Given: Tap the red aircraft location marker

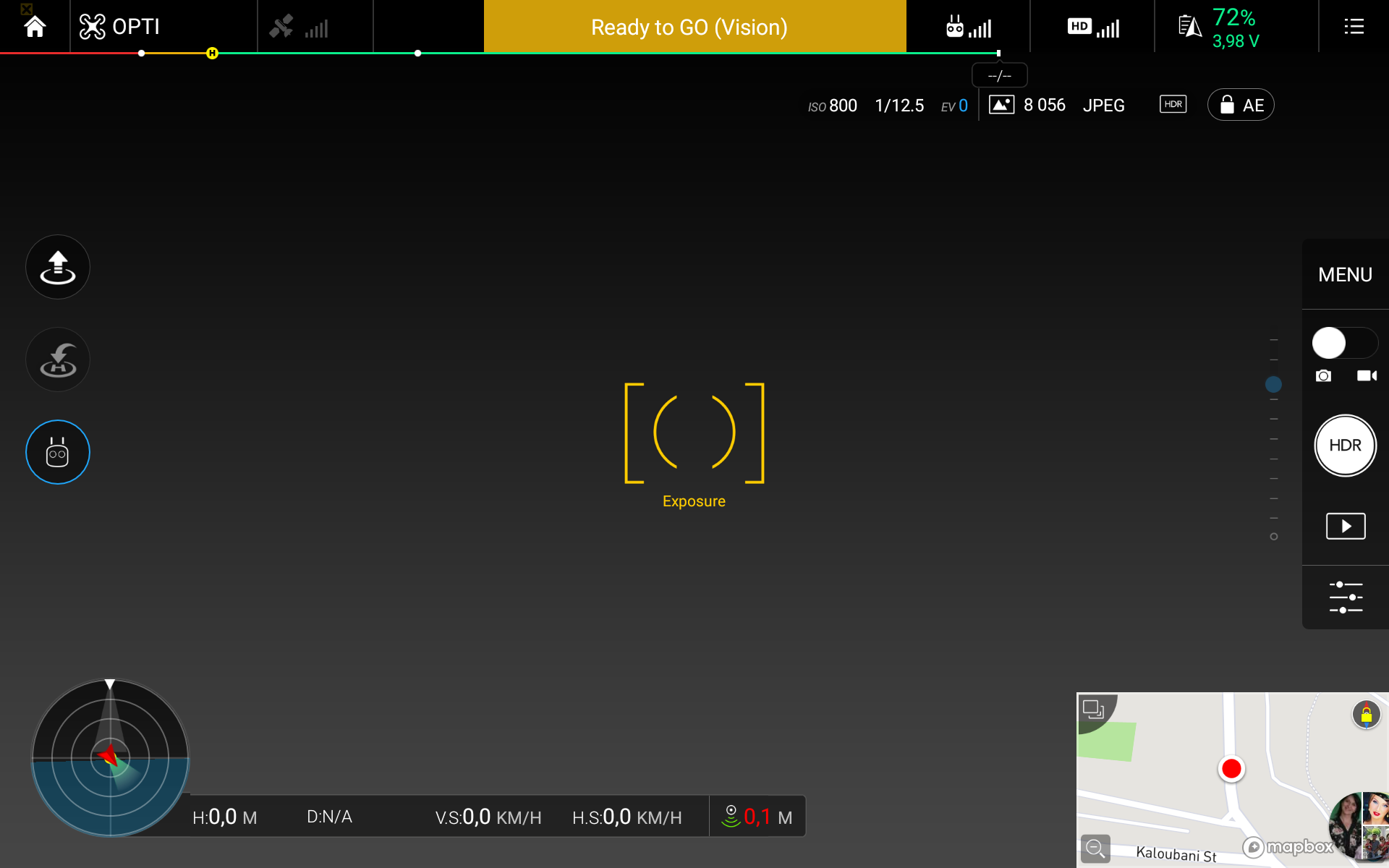Looking at the screenshot, I should click(1231, 768).
